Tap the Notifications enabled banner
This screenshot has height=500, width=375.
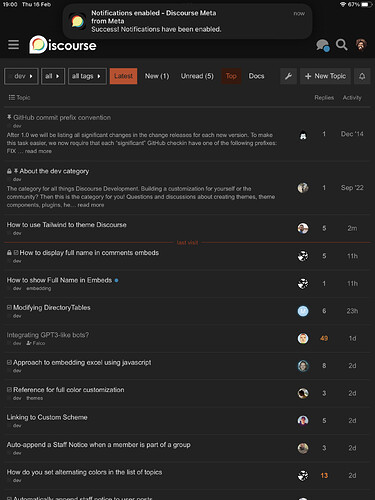tap(187, 21)
